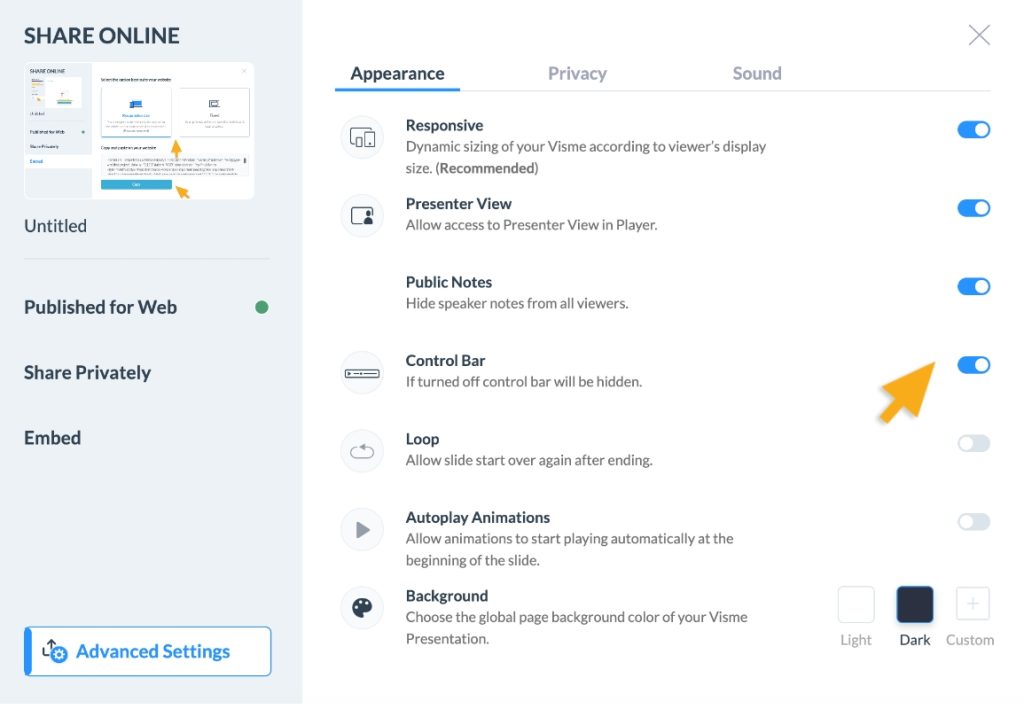Click the Autoplay Animations play icon
This screenshot has height=709, width=1024.
pyautogui.click(x=361, y=529)
